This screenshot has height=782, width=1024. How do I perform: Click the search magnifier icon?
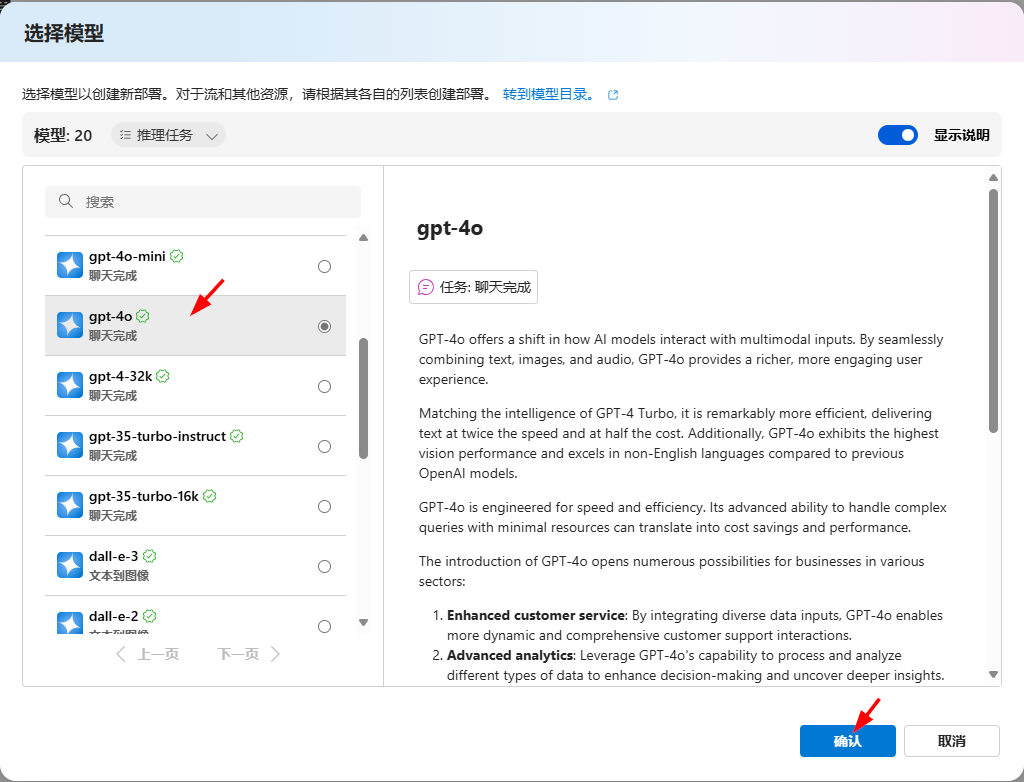pos(65,201)
